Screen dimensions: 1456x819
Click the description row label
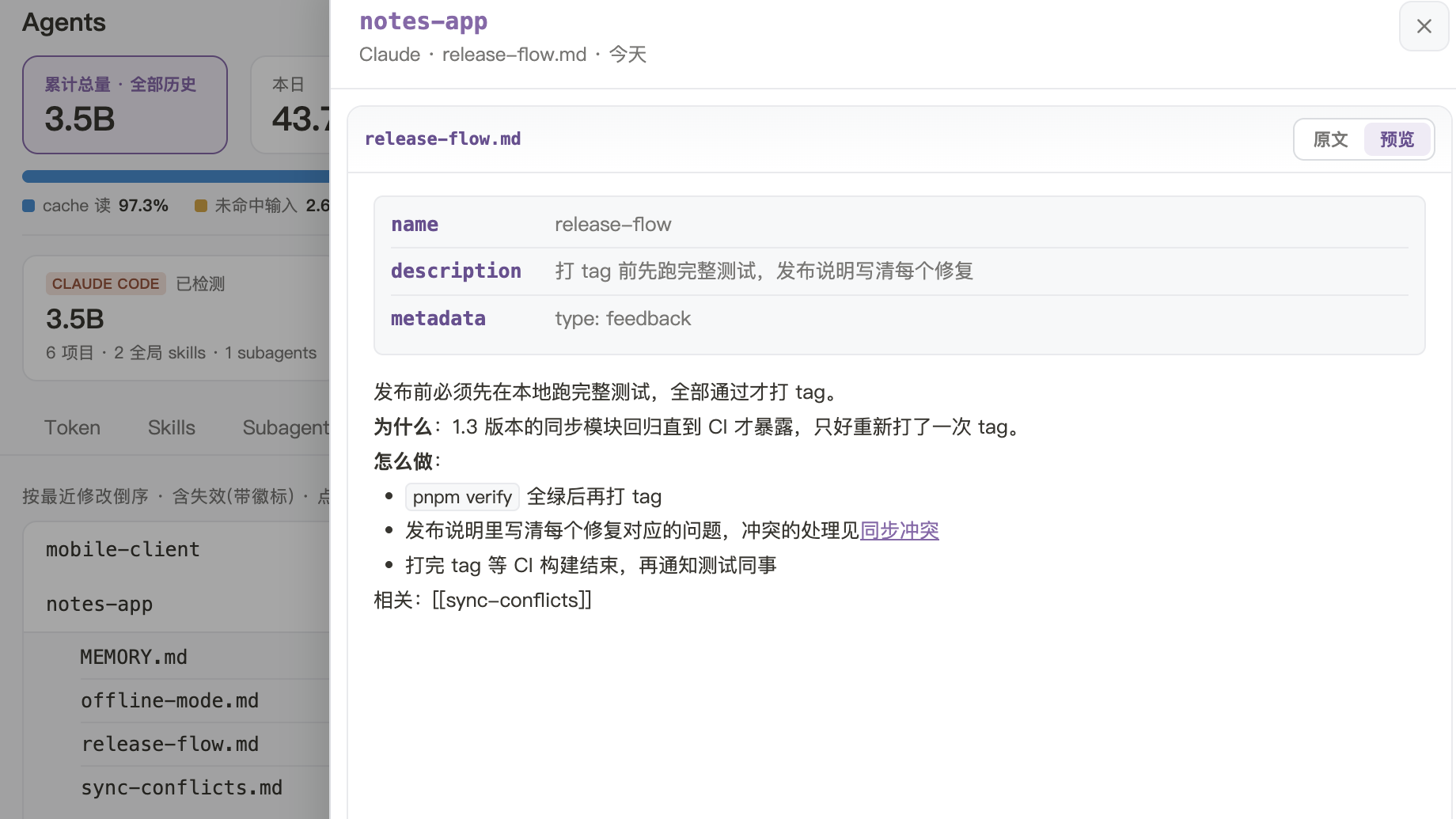click(x=456, y=271)
